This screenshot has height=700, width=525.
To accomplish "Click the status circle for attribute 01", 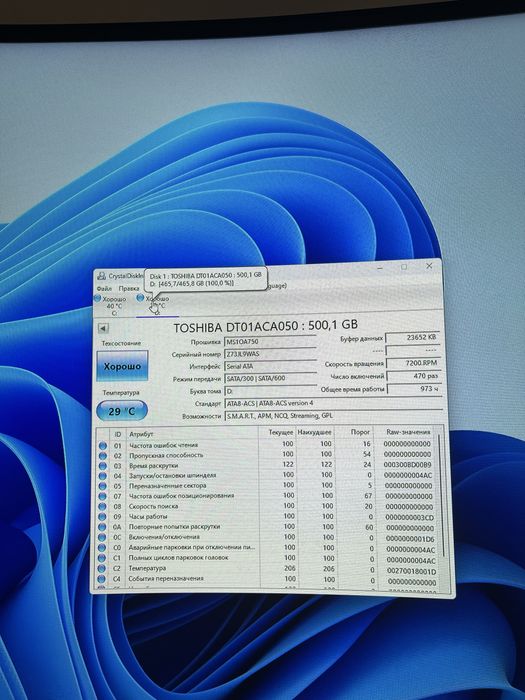I will 103,446.
